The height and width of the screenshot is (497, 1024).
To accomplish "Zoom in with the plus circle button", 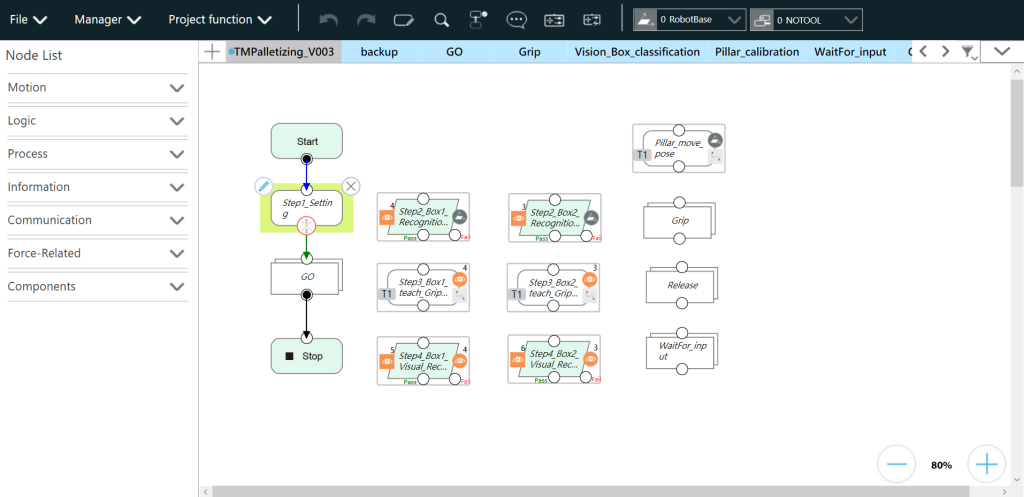I will 987,464.
